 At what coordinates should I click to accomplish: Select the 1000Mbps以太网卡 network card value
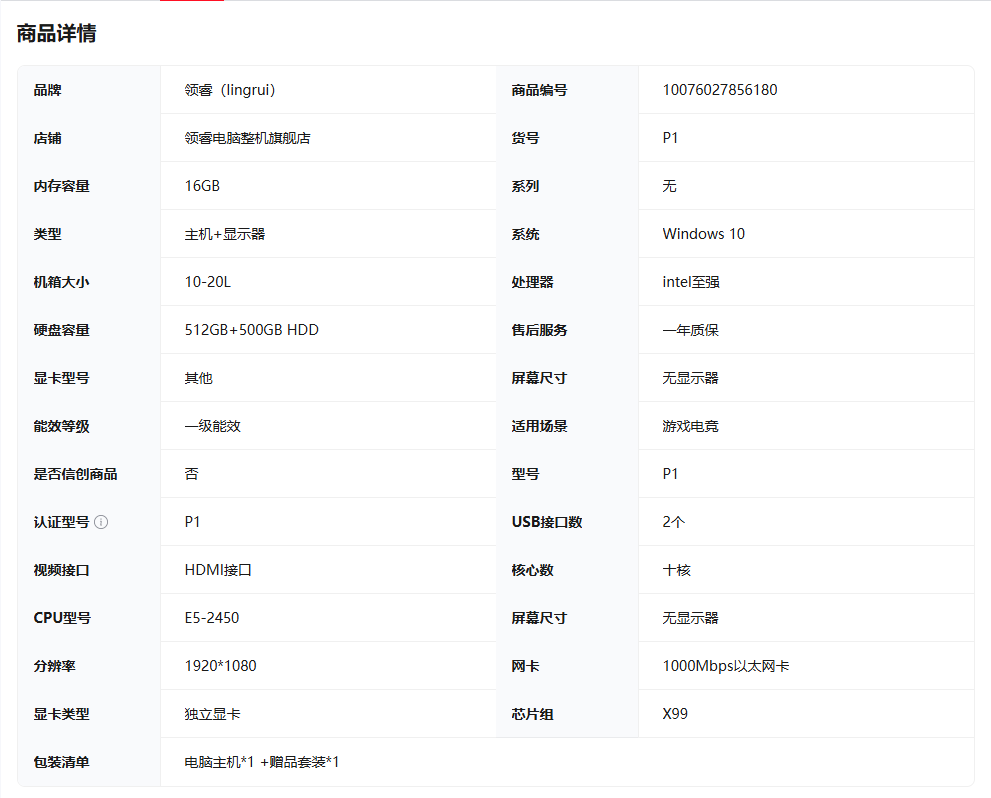[x=725, y=666]
